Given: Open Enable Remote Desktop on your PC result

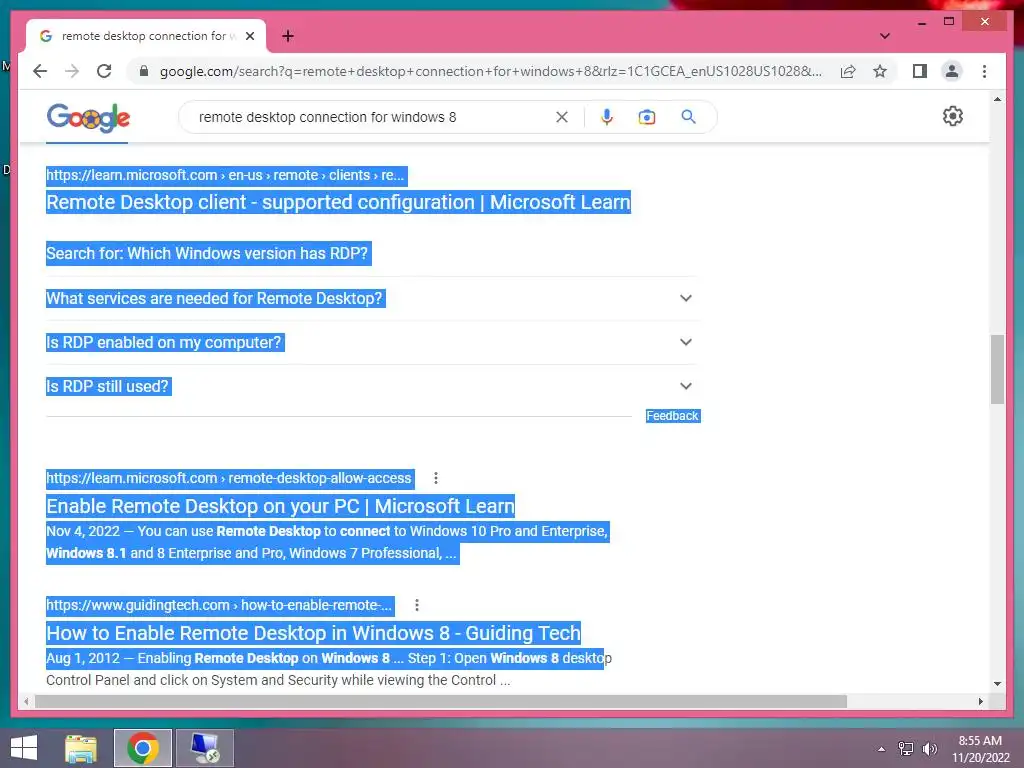Looking at the screenshot, I should tap(280, 506).
